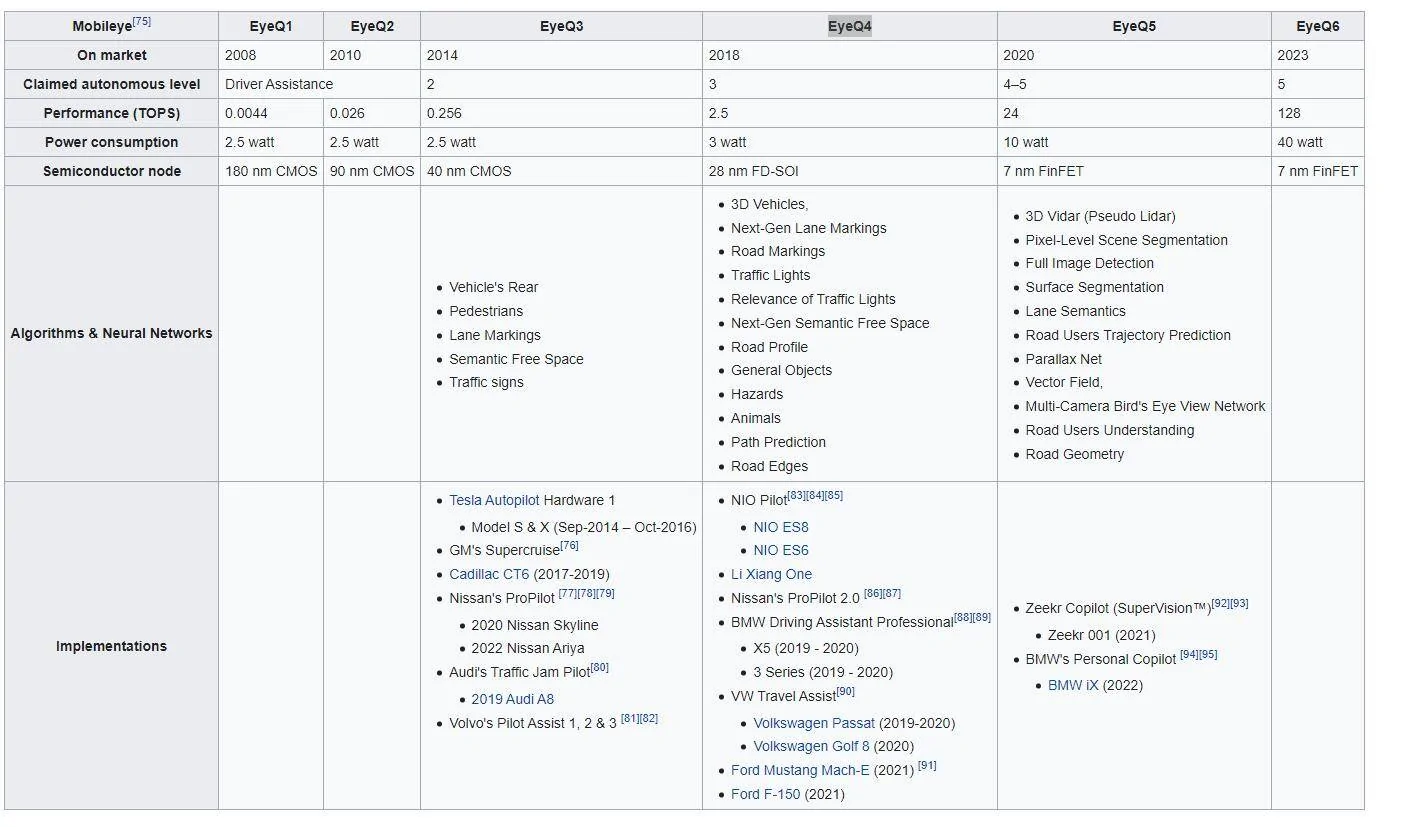Click citation 91 after Ford Mustang Mach-E
Viewport: 1411px width, 827px height.
(927, 766)
